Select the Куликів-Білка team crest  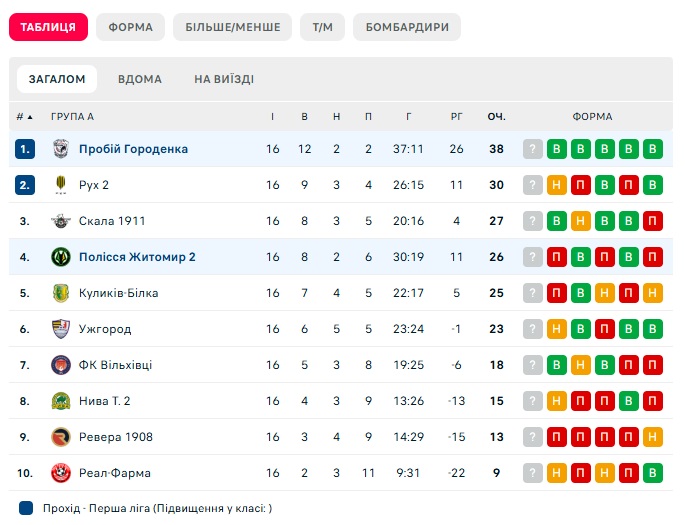pos(61,293)
